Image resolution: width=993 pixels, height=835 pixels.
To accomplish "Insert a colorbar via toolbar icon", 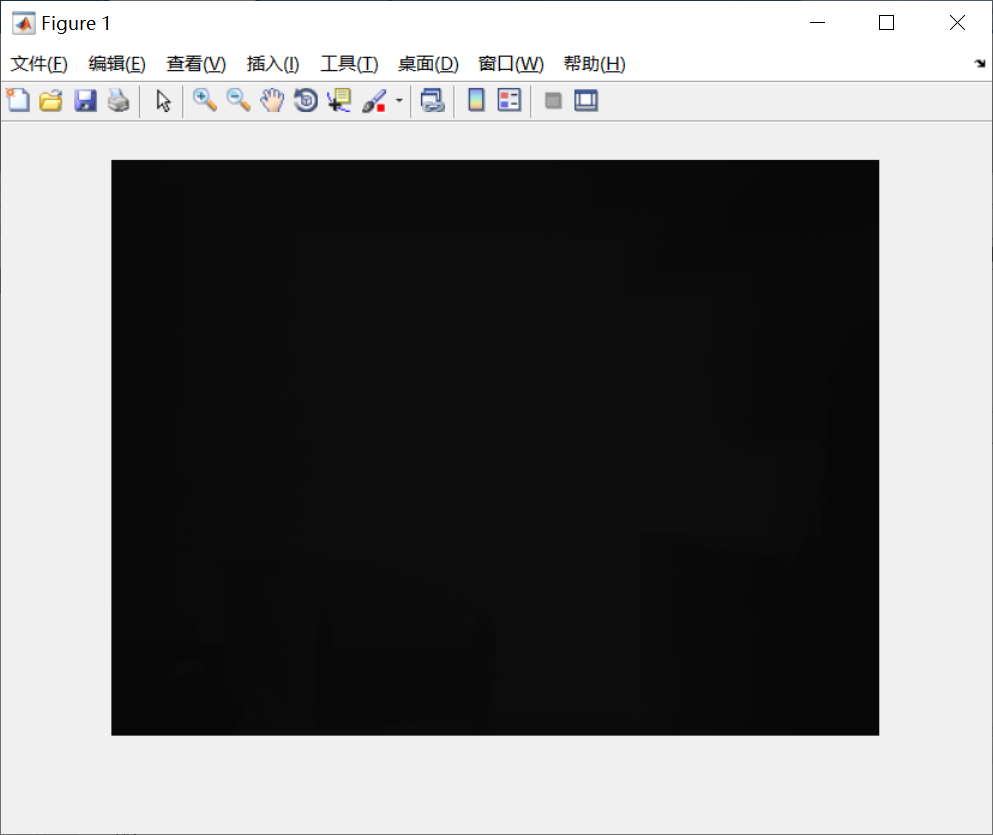I will [x=476, y=100].
